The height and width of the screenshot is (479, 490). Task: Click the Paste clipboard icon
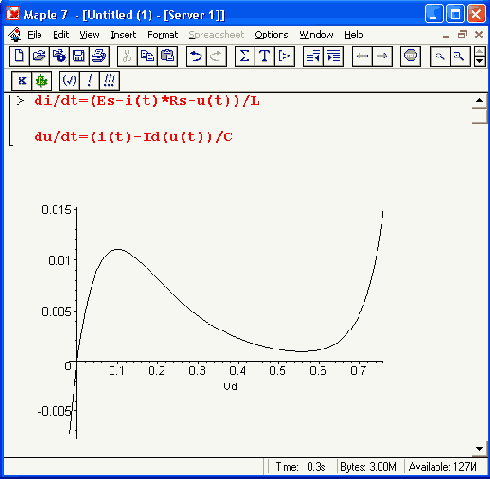[x=167, y=56]
